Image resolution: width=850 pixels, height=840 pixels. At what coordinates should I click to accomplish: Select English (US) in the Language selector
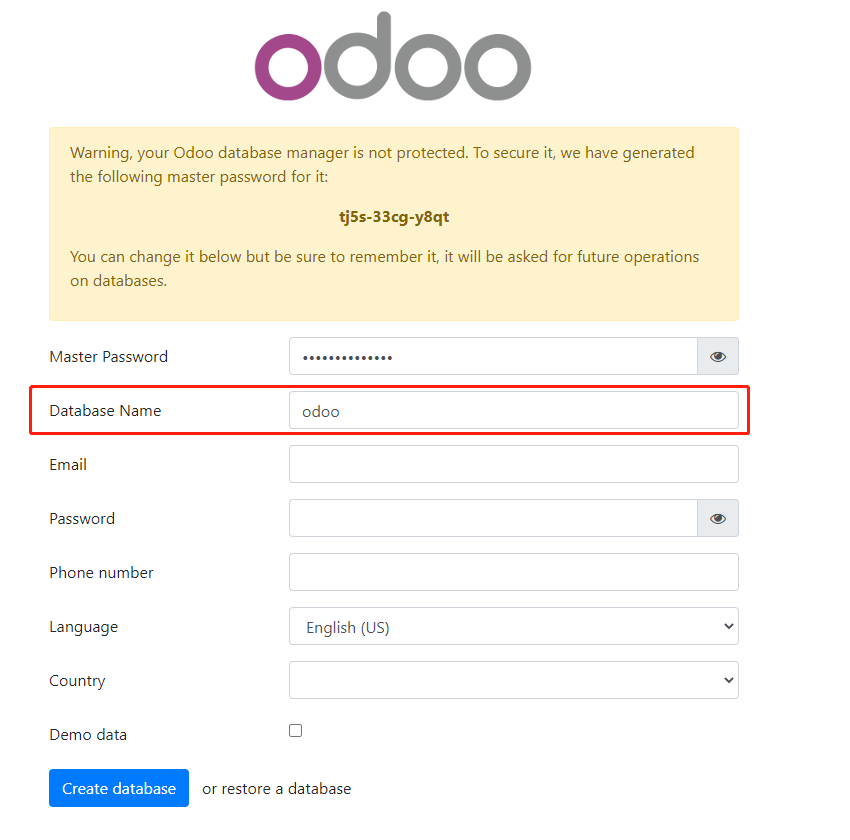pos(513,626)
